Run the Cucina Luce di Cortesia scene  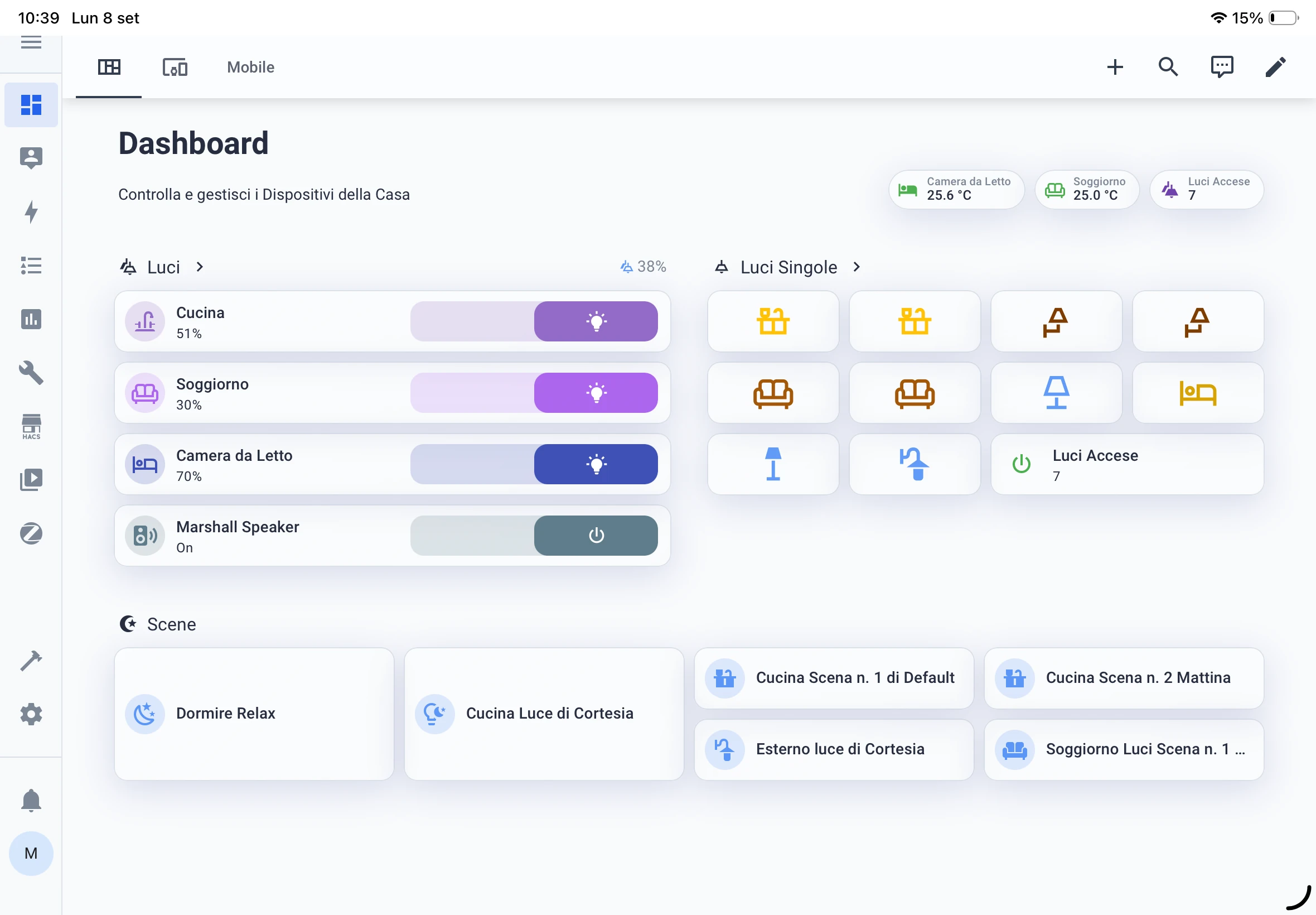tap(543, 714)
